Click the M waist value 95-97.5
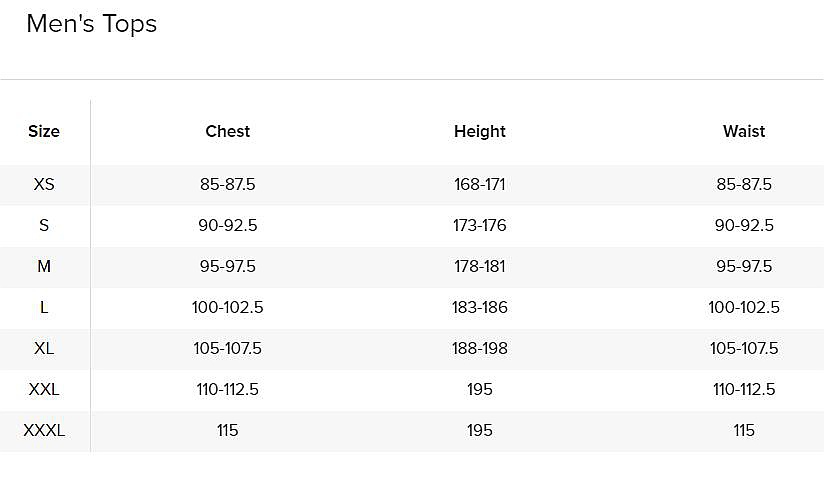This screenshot has height=479, width=824. click(x=743, y=267)
